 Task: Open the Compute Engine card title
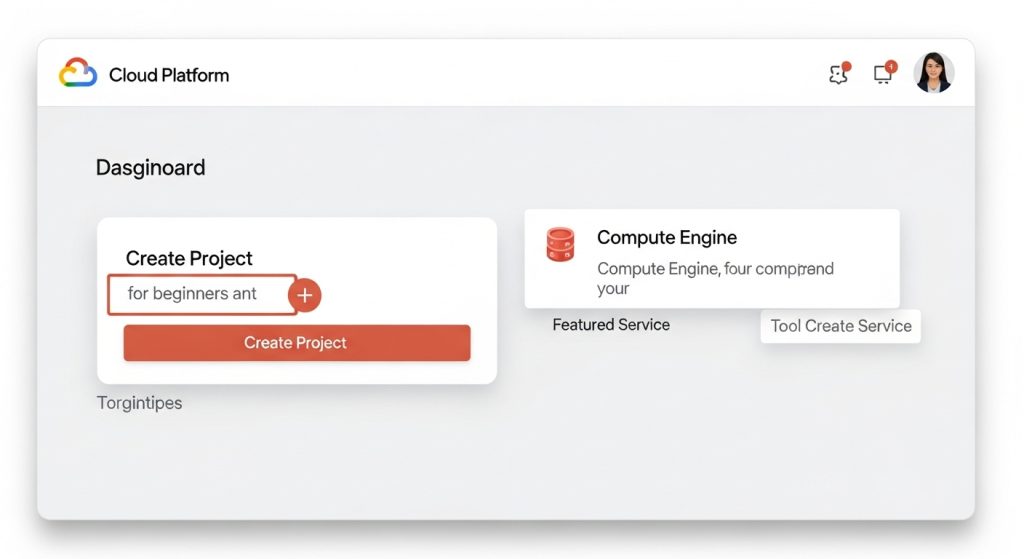[667, 238]
